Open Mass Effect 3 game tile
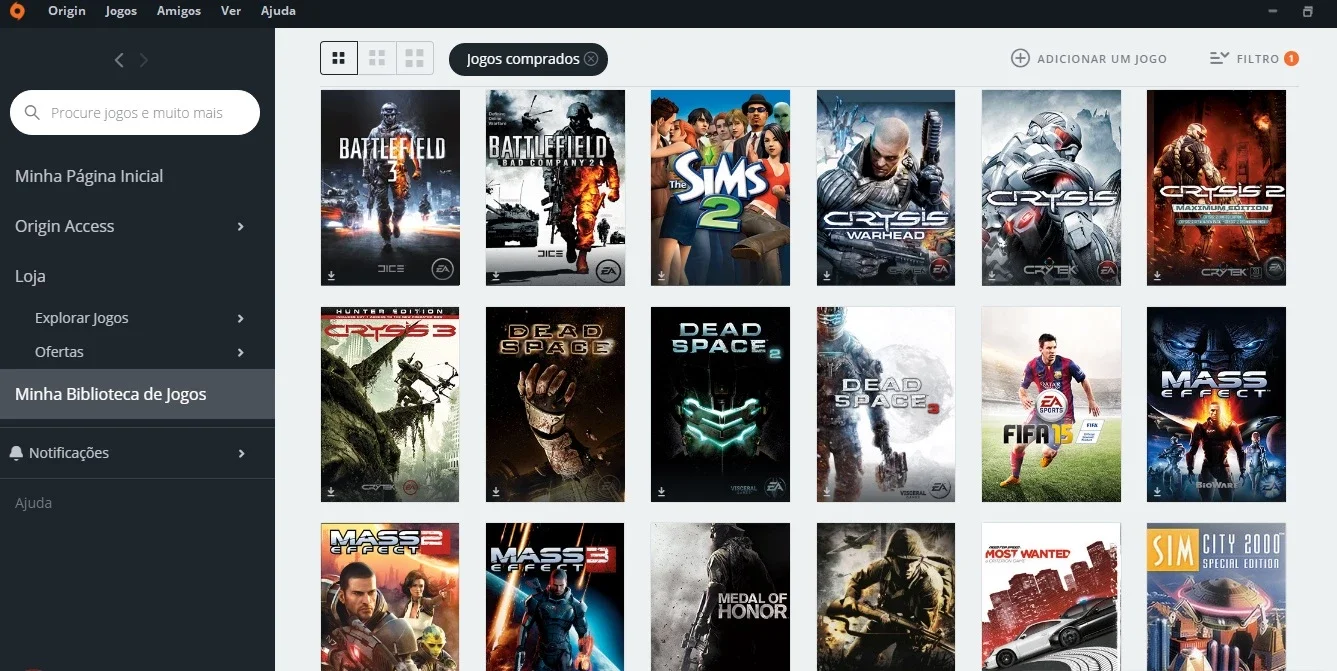The width and height of the screenshot is (1337, 671). point(555,597)
